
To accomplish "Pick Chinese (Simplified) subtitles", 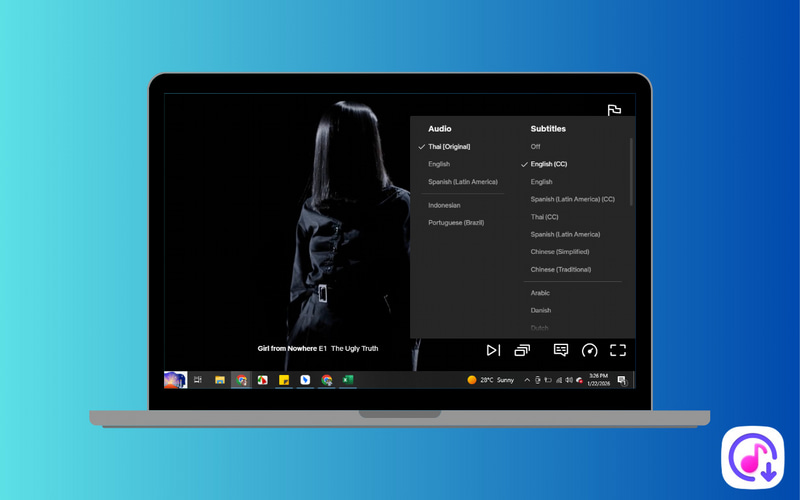I will (560, 252).
